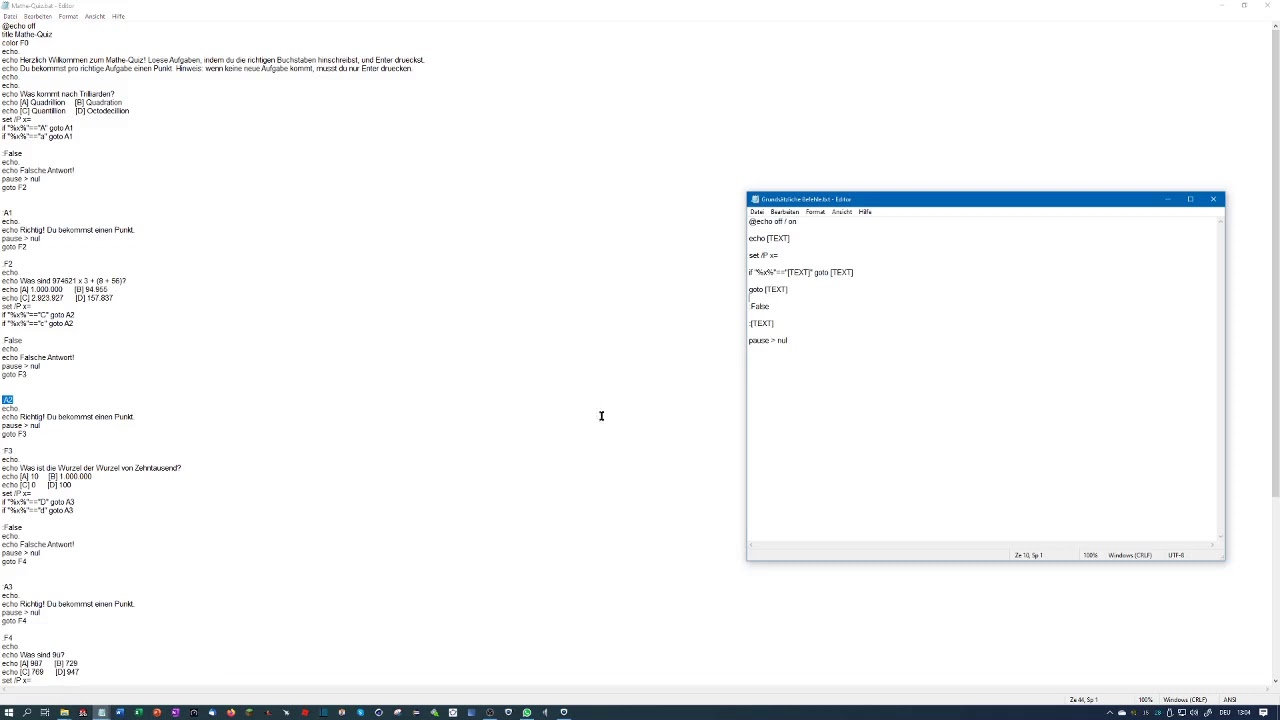Click the line containing 974621 x 3
Image resolution: width=1280 pixels, height=720 pixels.
[64, 281]
